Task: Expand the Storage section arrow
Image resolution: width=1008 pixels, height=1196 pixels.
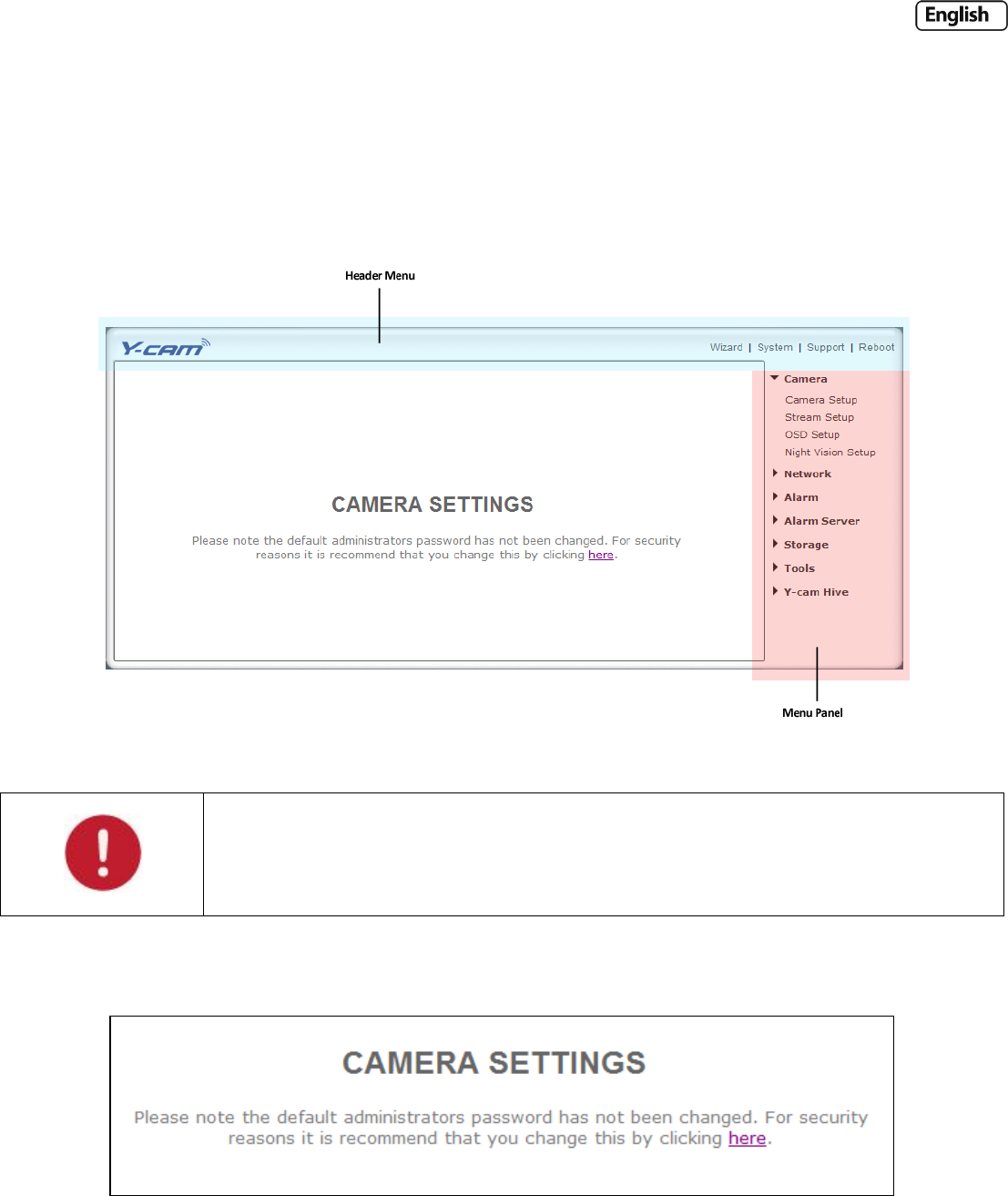Action: [775, 545]
